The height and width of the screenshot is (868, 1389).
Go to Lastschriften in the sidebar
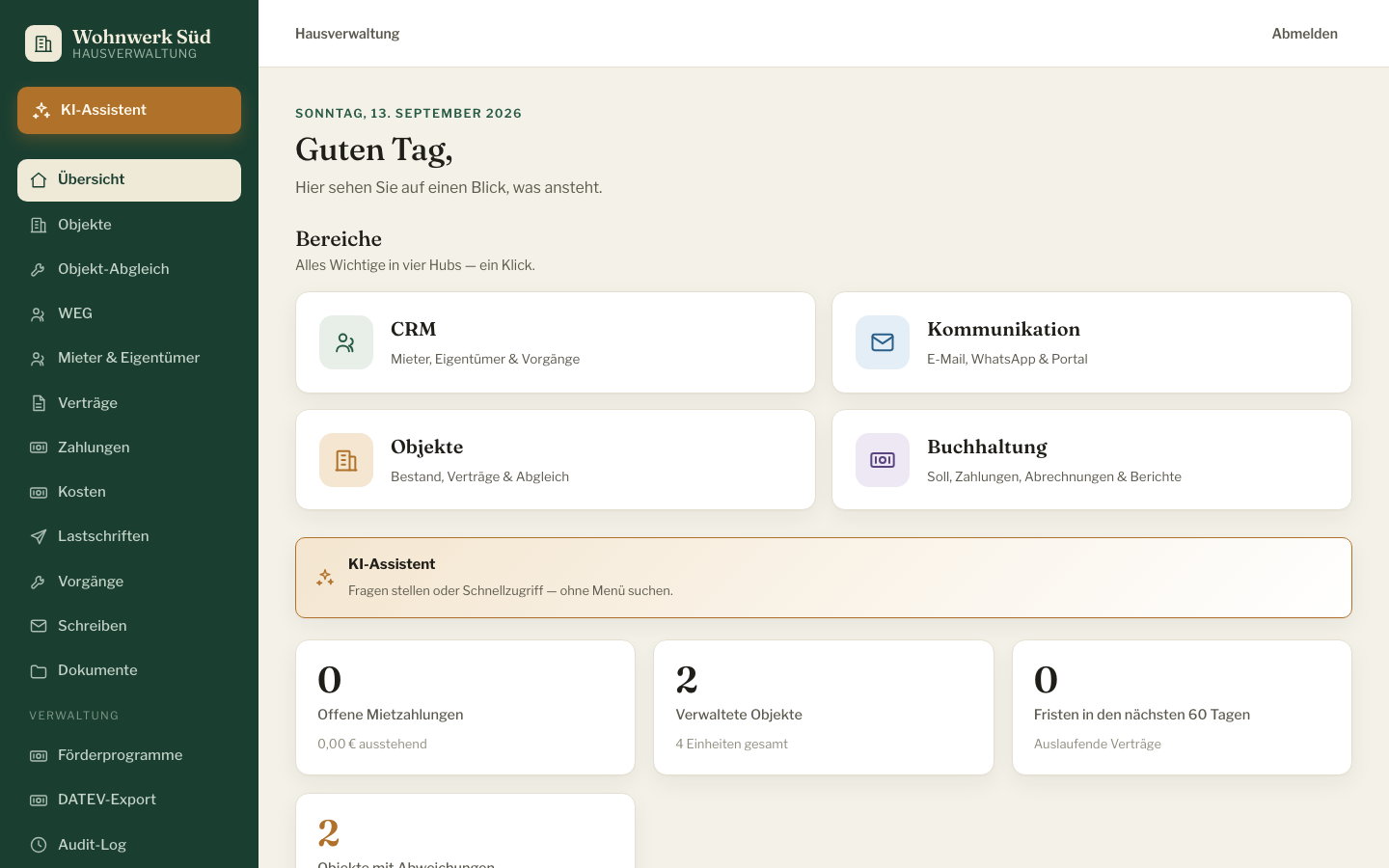(129, 536)
